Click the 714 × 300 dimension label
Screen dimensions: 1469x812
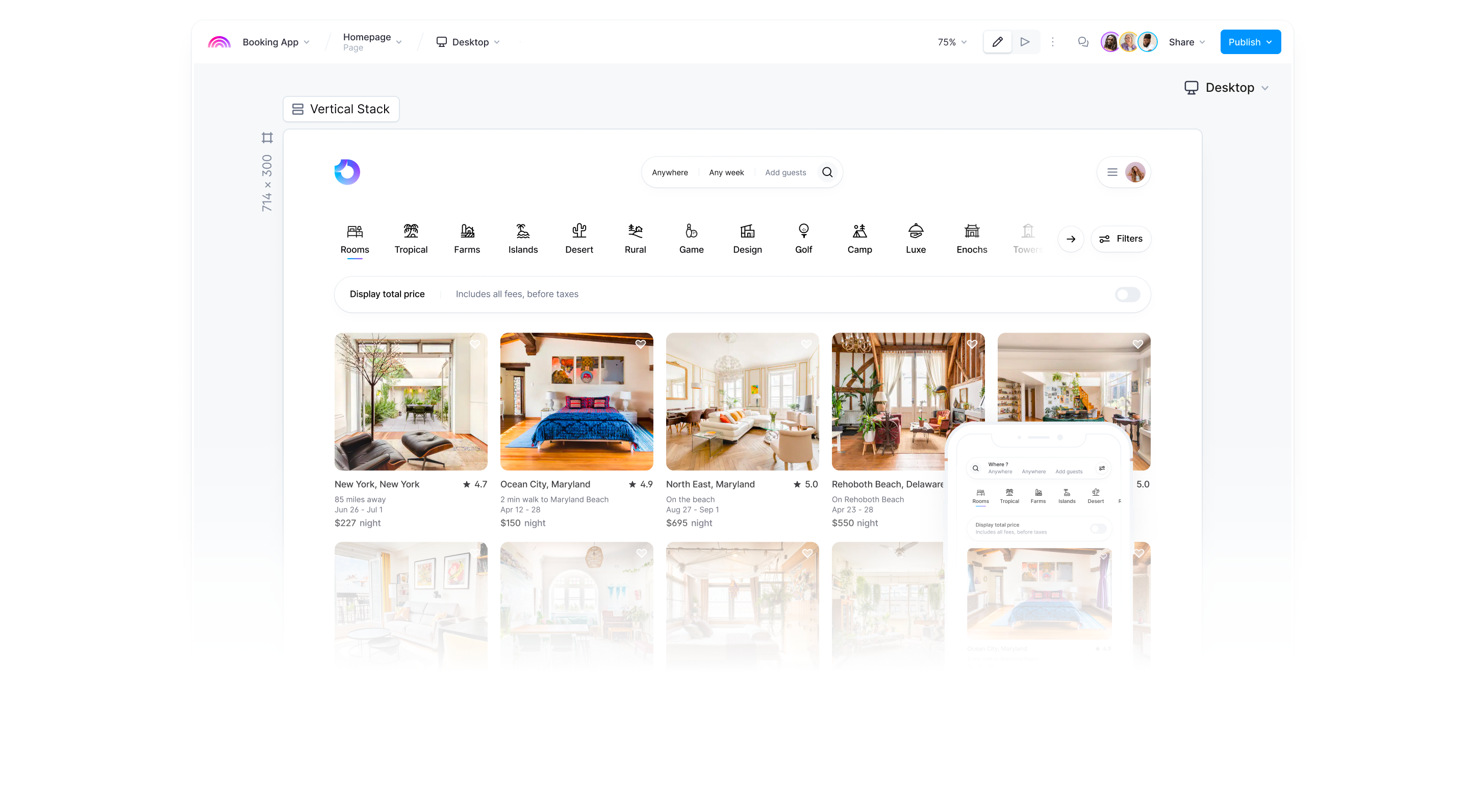267,183
